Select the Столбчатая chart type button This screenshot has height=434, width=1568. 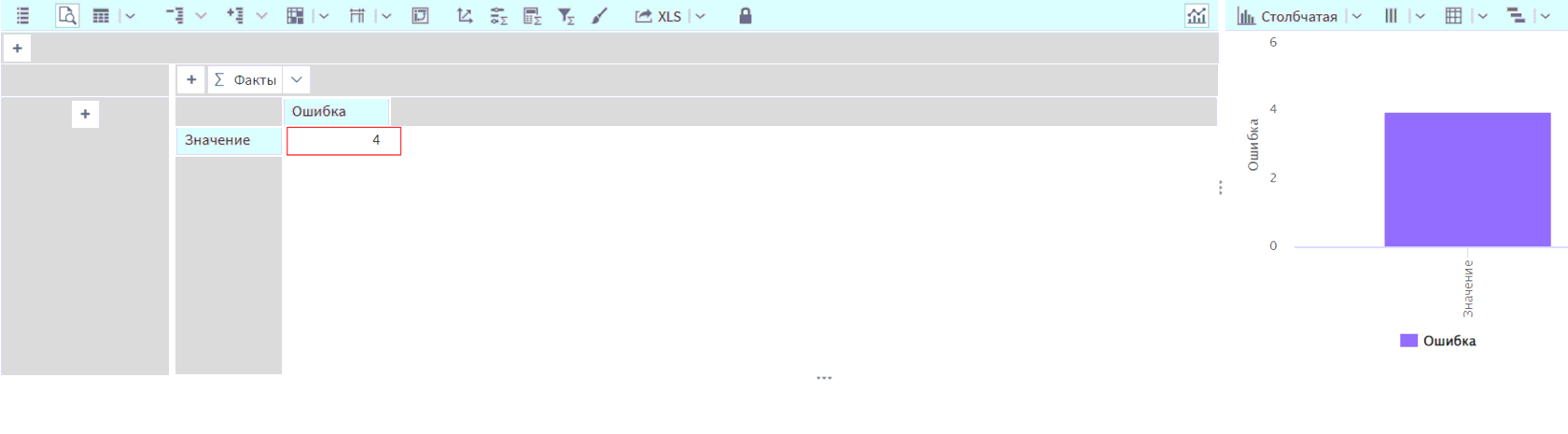coord(1287,16)
